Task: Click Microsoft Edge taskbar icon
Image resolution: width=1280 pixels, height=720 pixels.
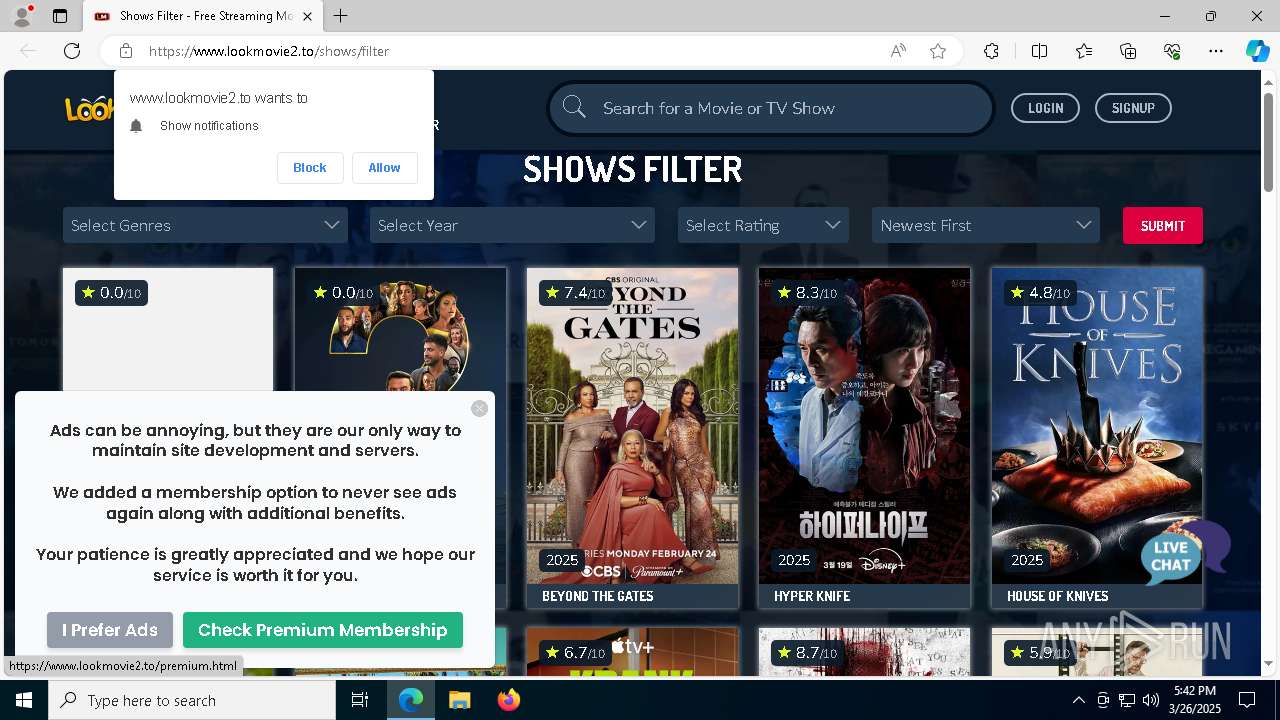Action: pos(411,700)
